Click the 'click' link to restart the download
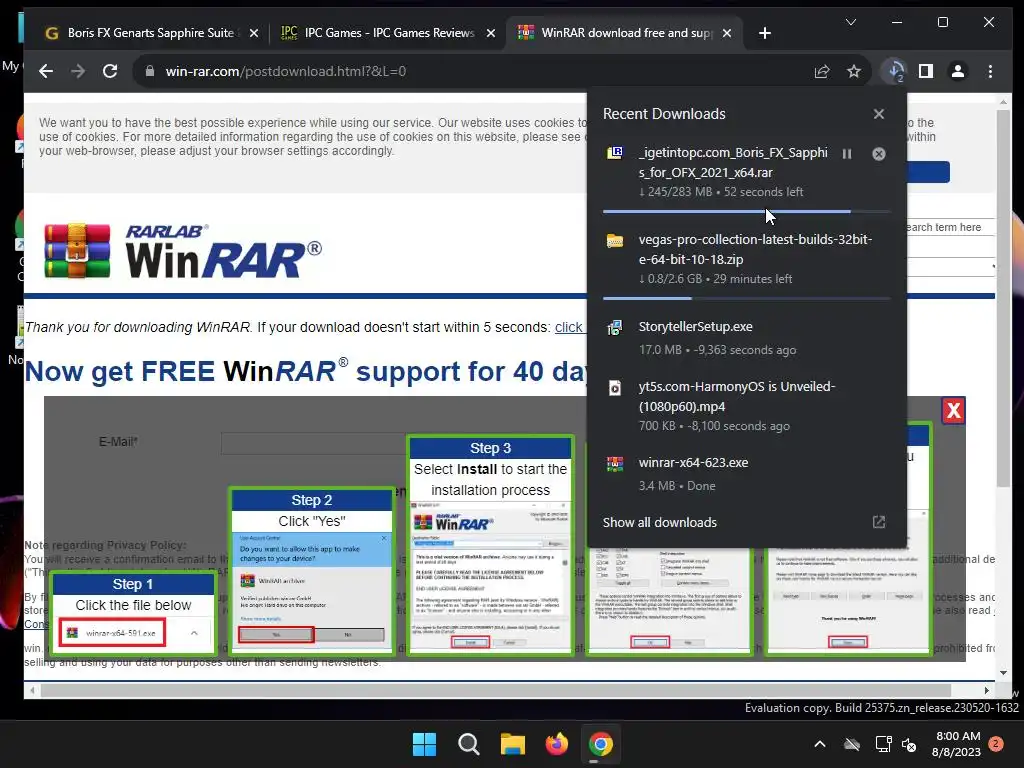 click(x=569, y=327)
